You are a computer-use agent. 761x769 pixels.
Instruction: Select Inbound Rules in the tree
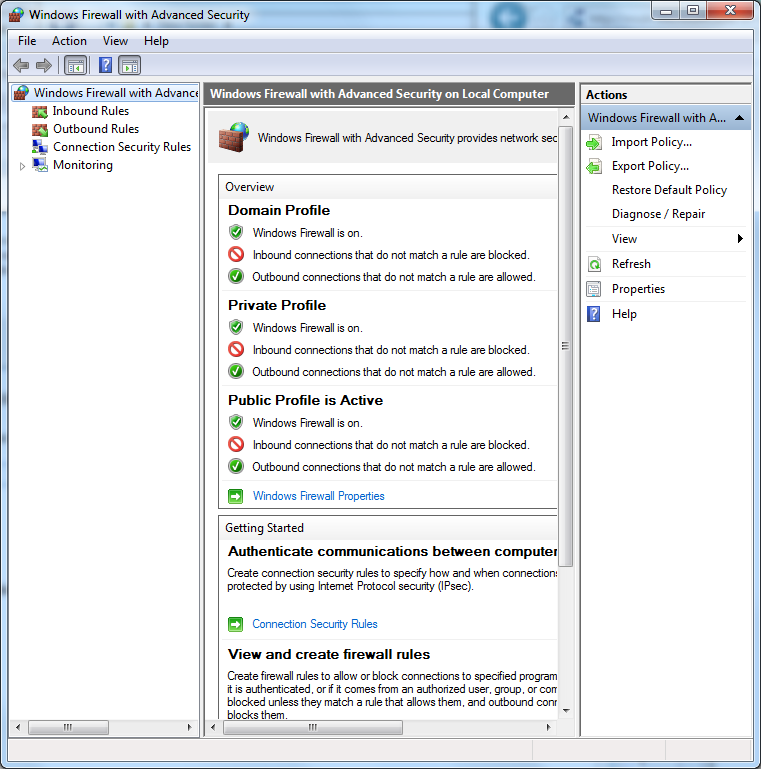coord(91,111)
